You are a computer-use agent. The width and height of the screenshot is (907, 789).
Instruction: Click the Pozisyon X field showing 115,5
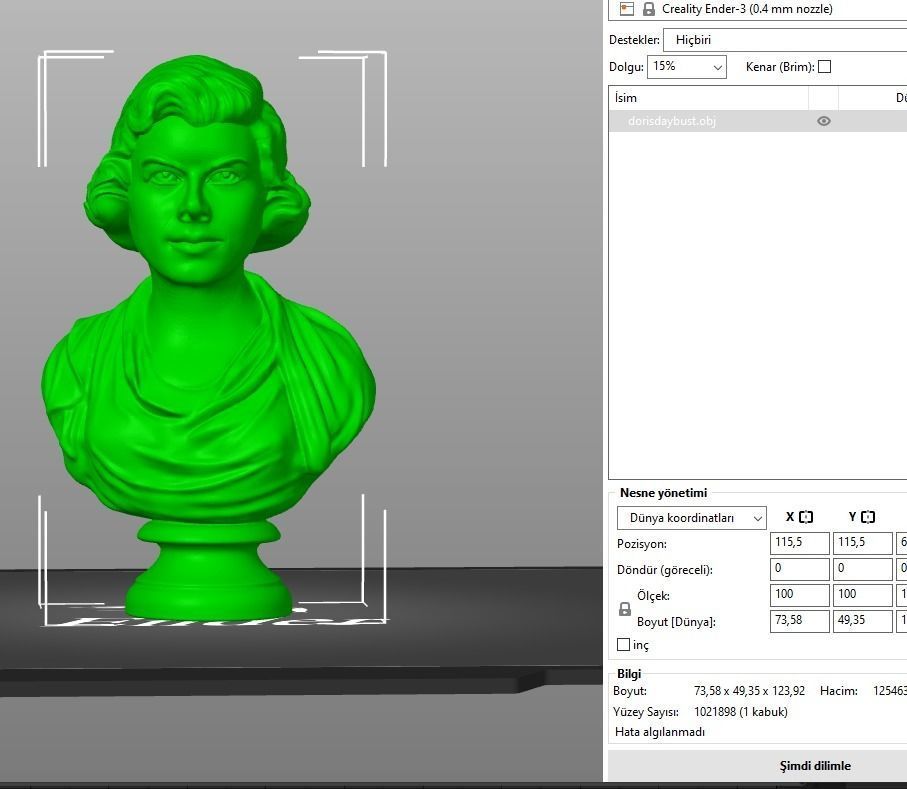[799, 543]
